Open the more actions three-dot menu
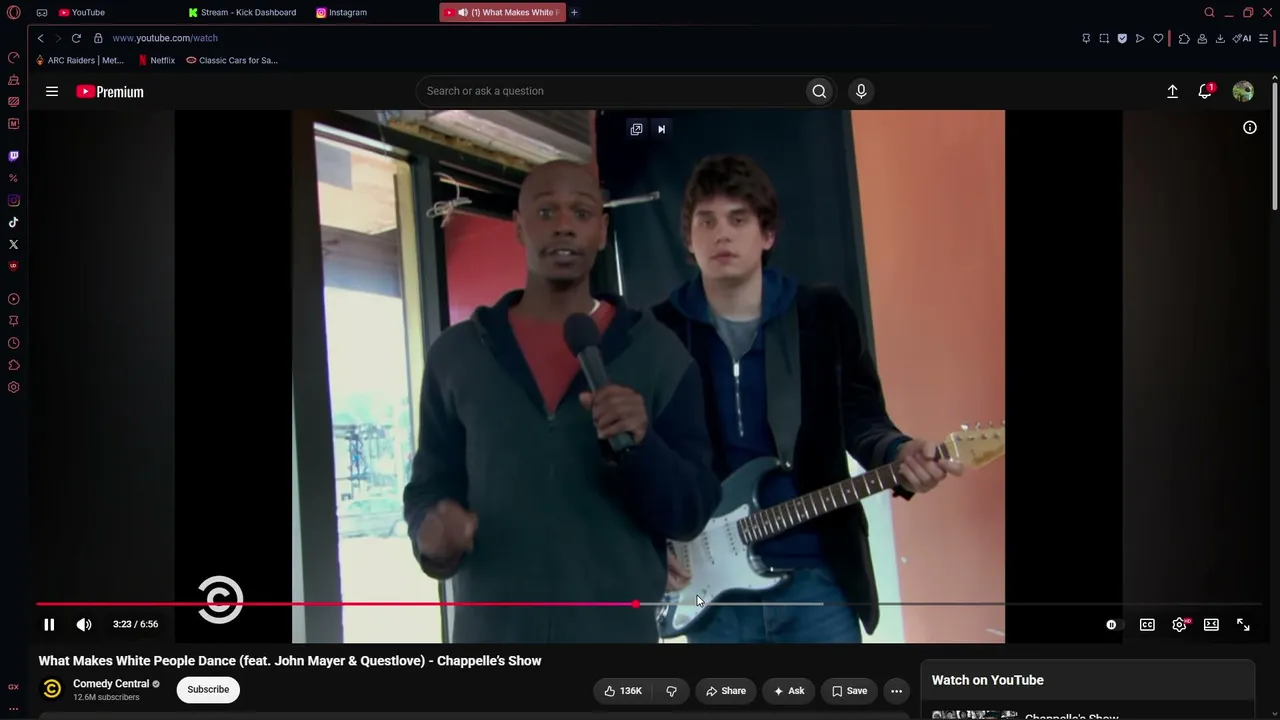 coord(896,691)
